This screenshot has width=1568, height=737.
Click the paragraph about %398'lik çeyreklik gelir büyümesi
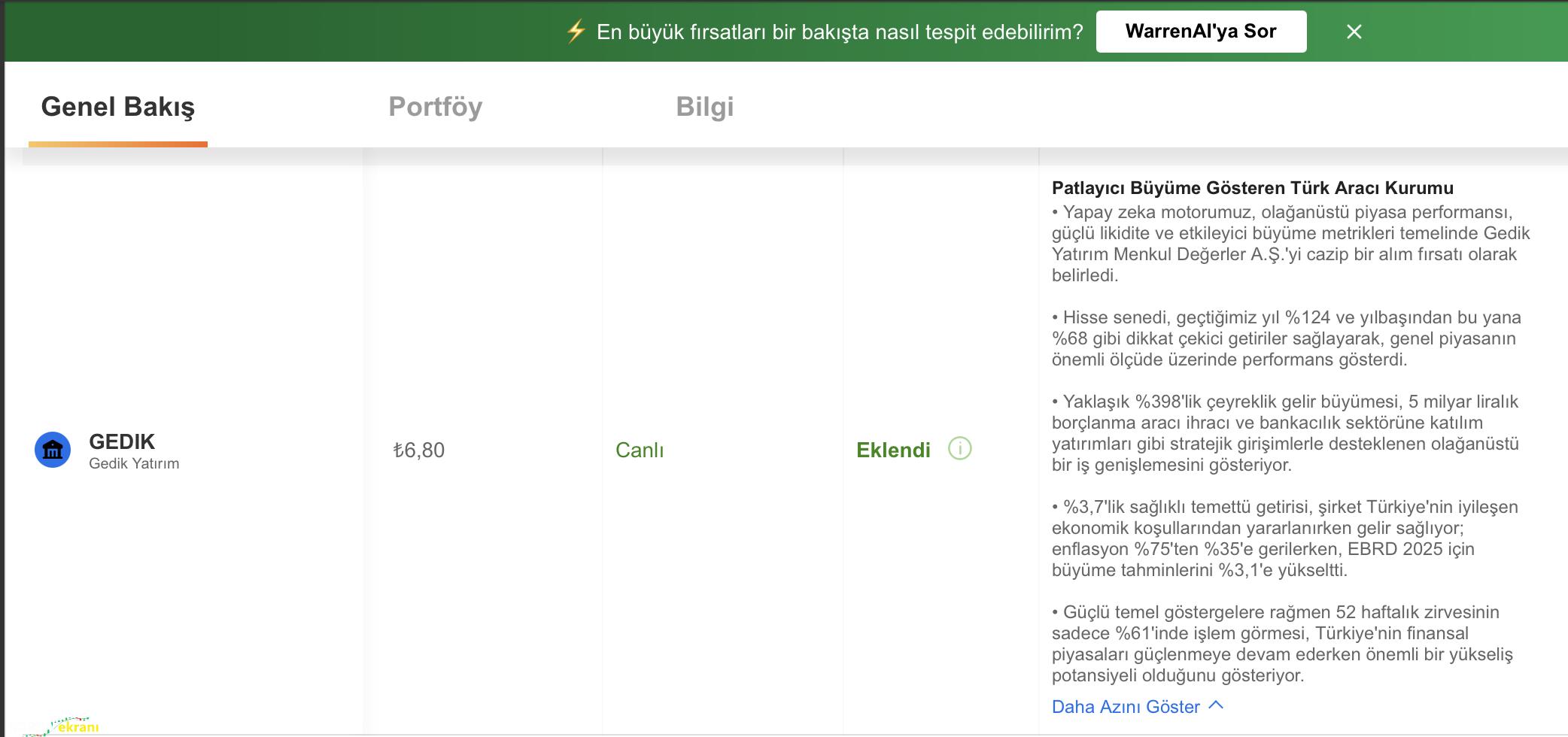pos(1284,433)
